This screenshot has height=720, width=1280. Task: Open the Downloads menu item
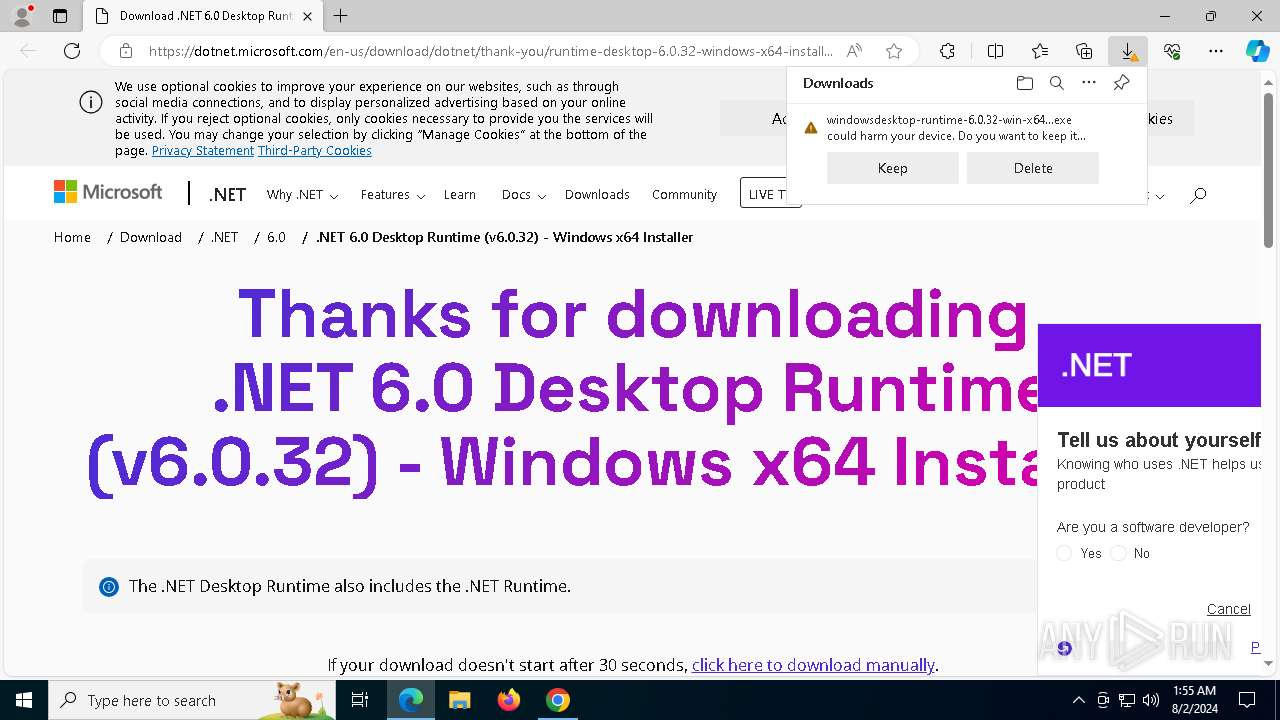point(597,195)
